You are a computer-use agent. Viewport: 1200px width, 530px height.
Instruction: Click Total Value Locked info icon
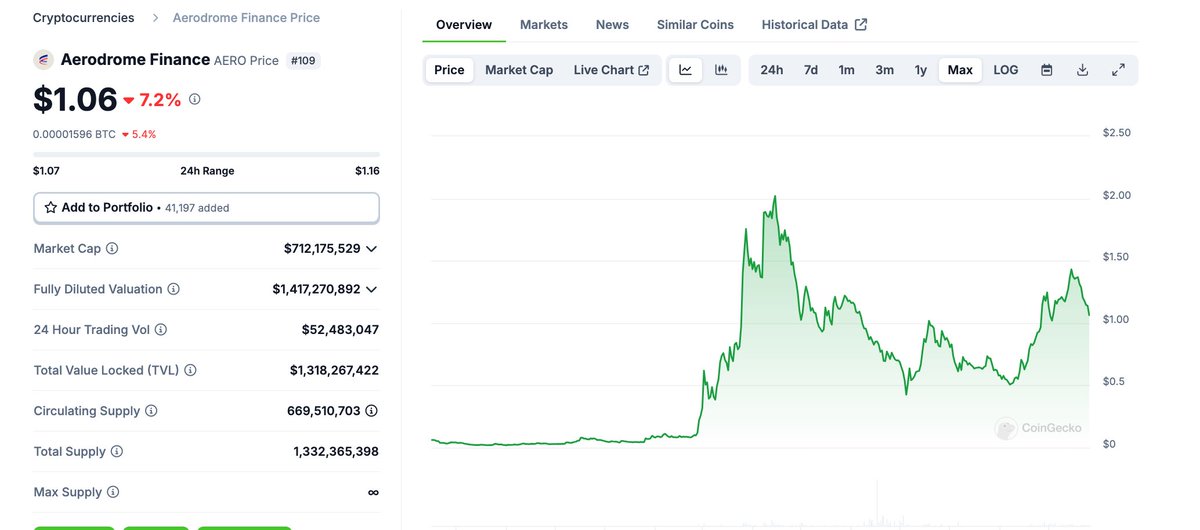coord(190,370)
